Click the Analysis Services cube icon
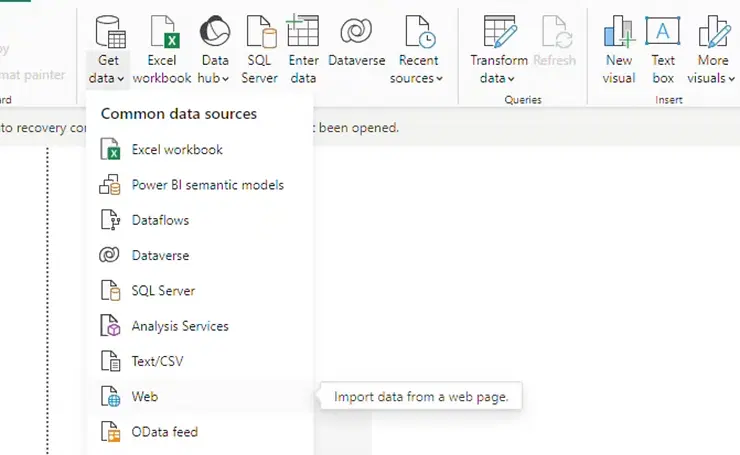740x455 pixels. [x=111, y=326]
